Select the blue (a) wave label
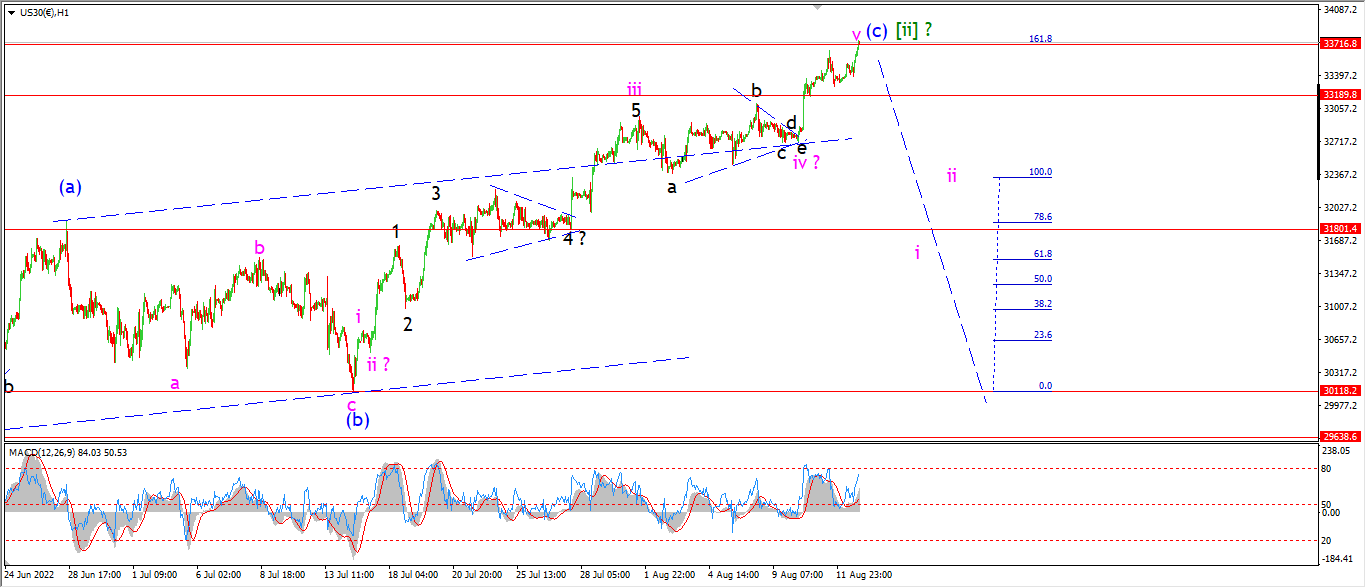 [x=70, y=186]
